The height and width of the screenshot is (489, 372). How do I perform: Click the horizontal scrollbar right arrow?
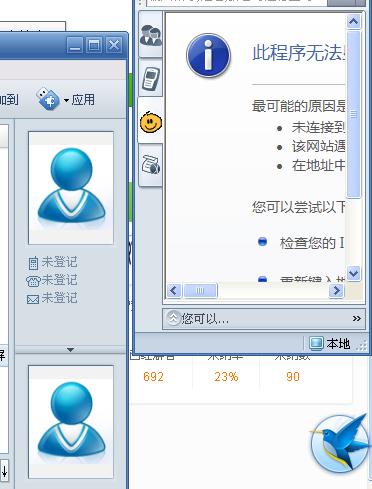coord(336,291)
